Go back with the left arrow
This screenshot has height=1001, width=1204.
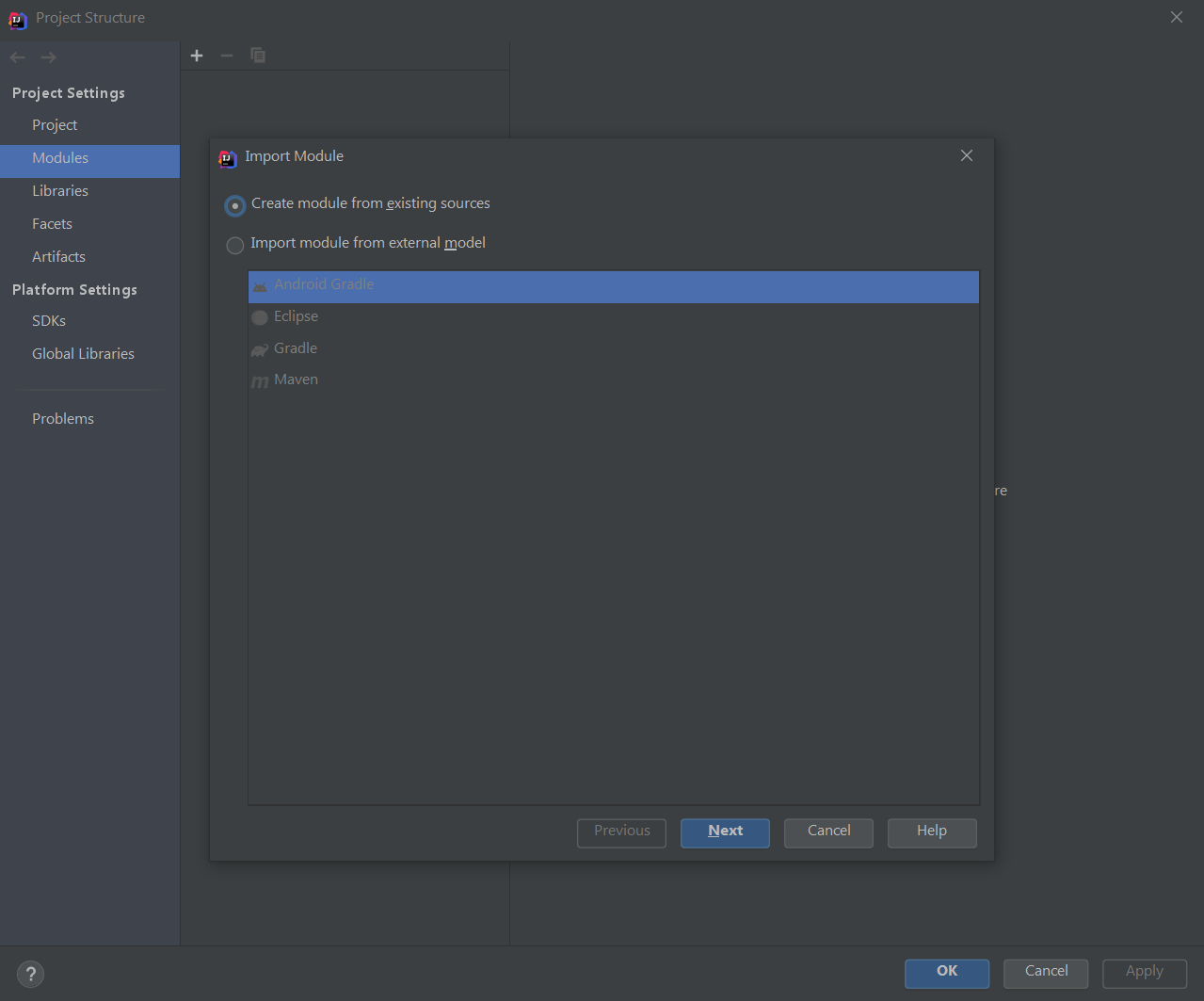click(x=18, y=57)
